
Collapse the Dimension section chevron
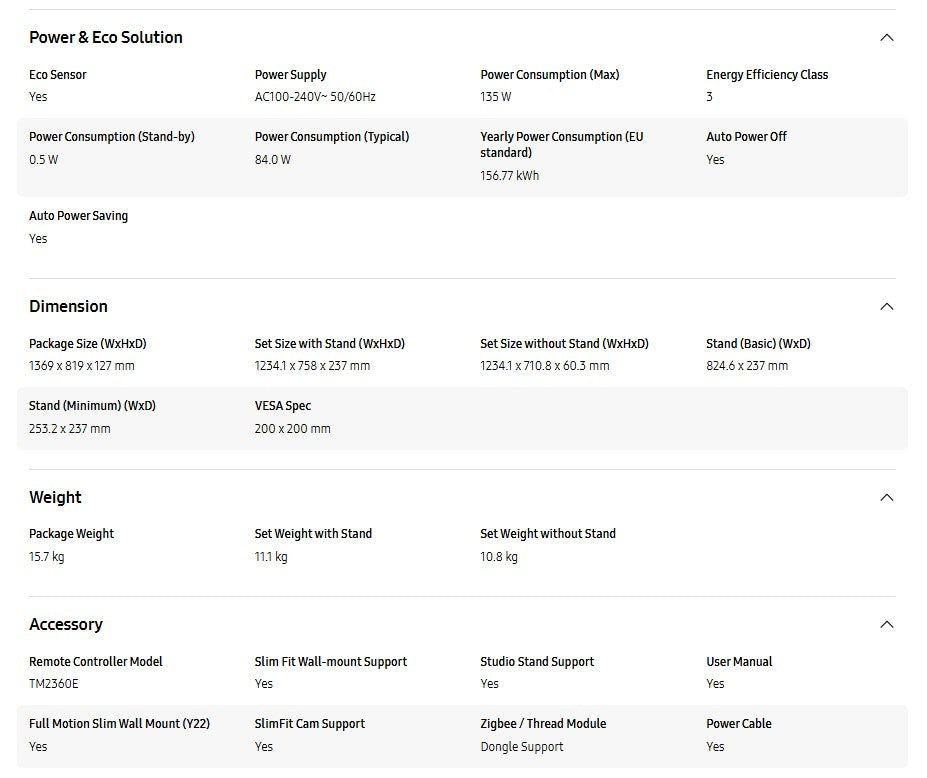(x=886, y=307)
